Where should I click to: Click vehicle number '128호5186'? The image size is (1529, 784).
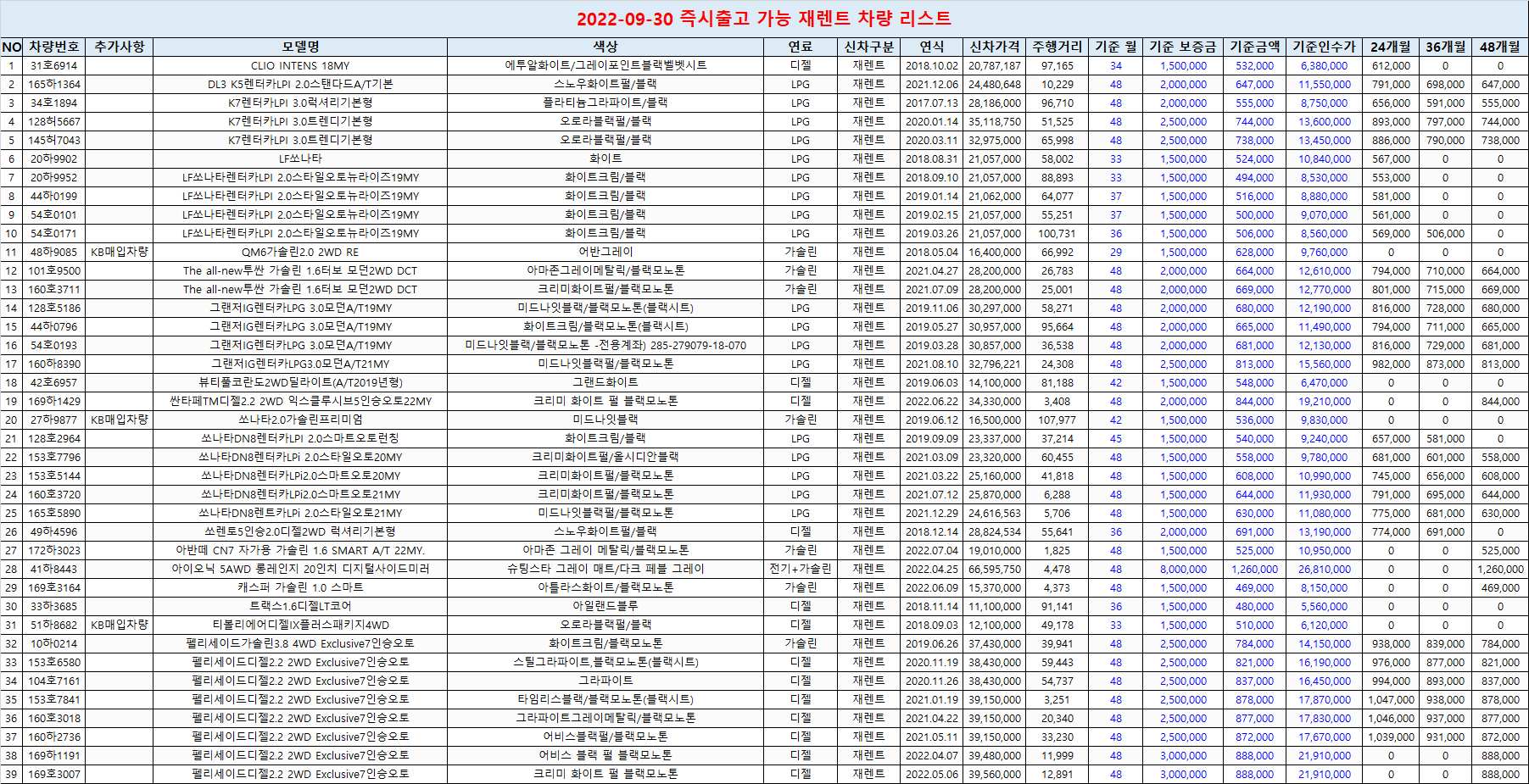point(53,308)
